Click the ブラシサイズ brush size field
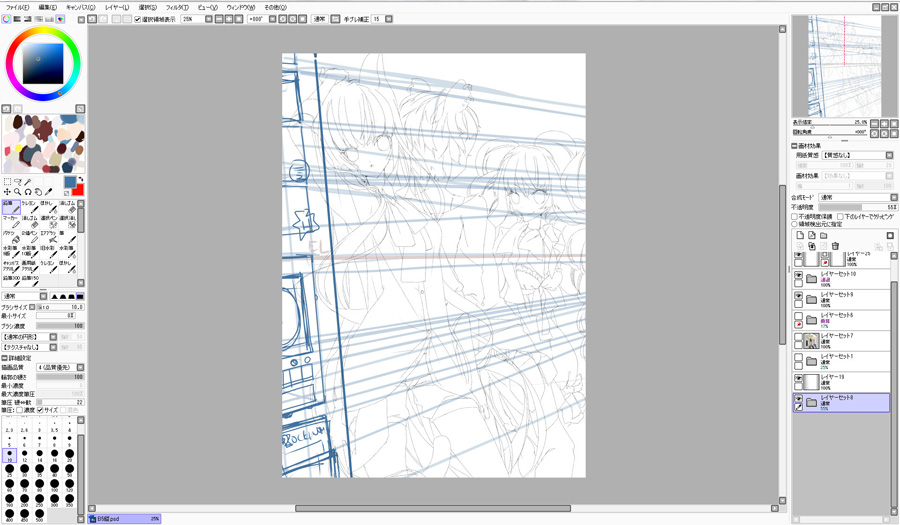The height and width of the screenshot is (525, 900). click(x=60, y=307)
